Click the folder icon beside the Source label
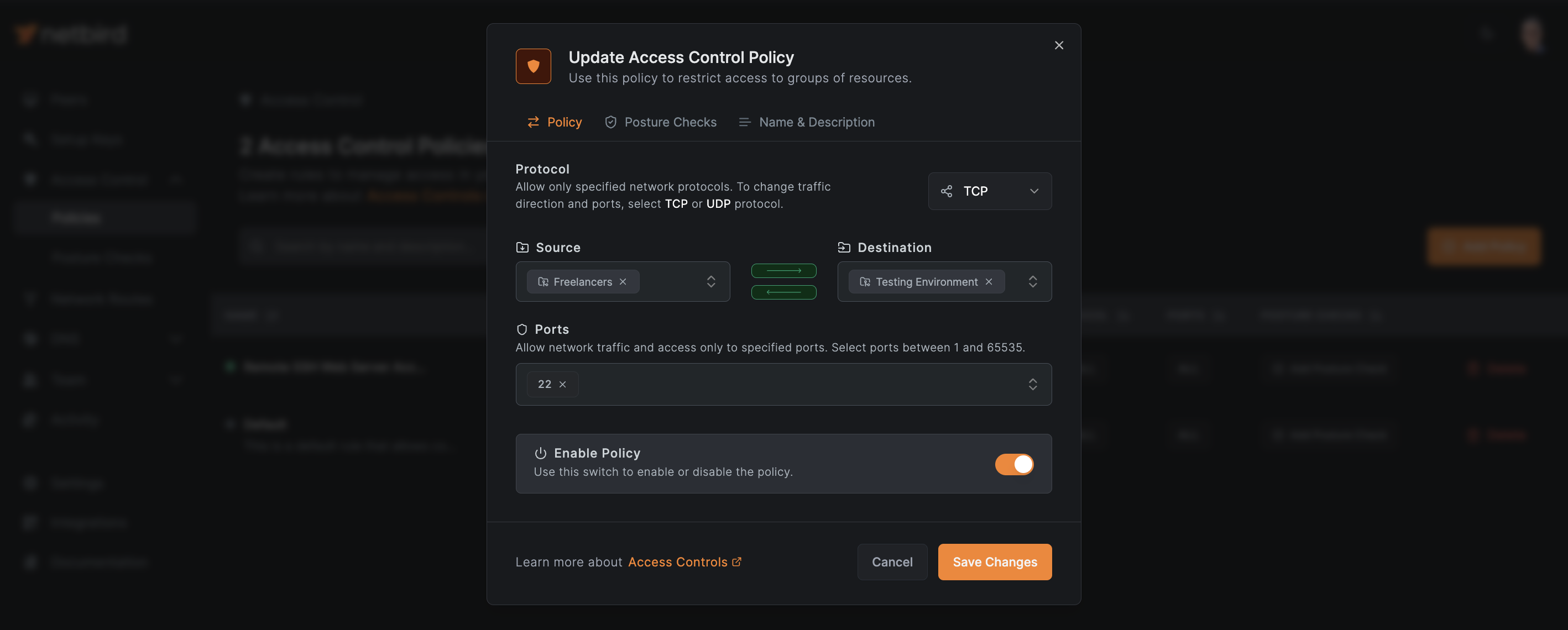This screenshot has width=1568, height=630. tap(522, 246)
